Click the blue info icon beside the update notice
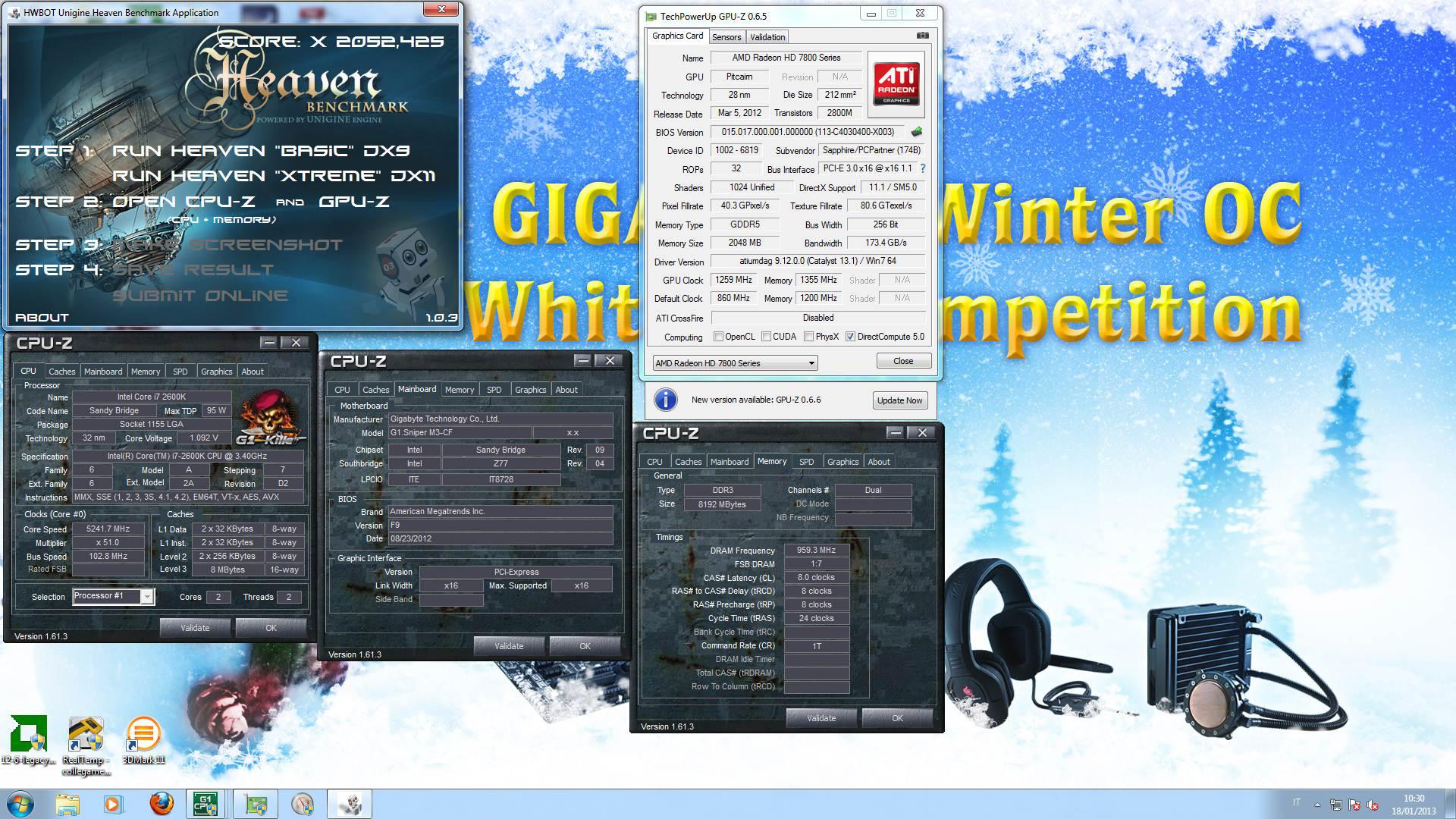The height and width of the screenshot is (819, 1456). click(x=665, y=400)
